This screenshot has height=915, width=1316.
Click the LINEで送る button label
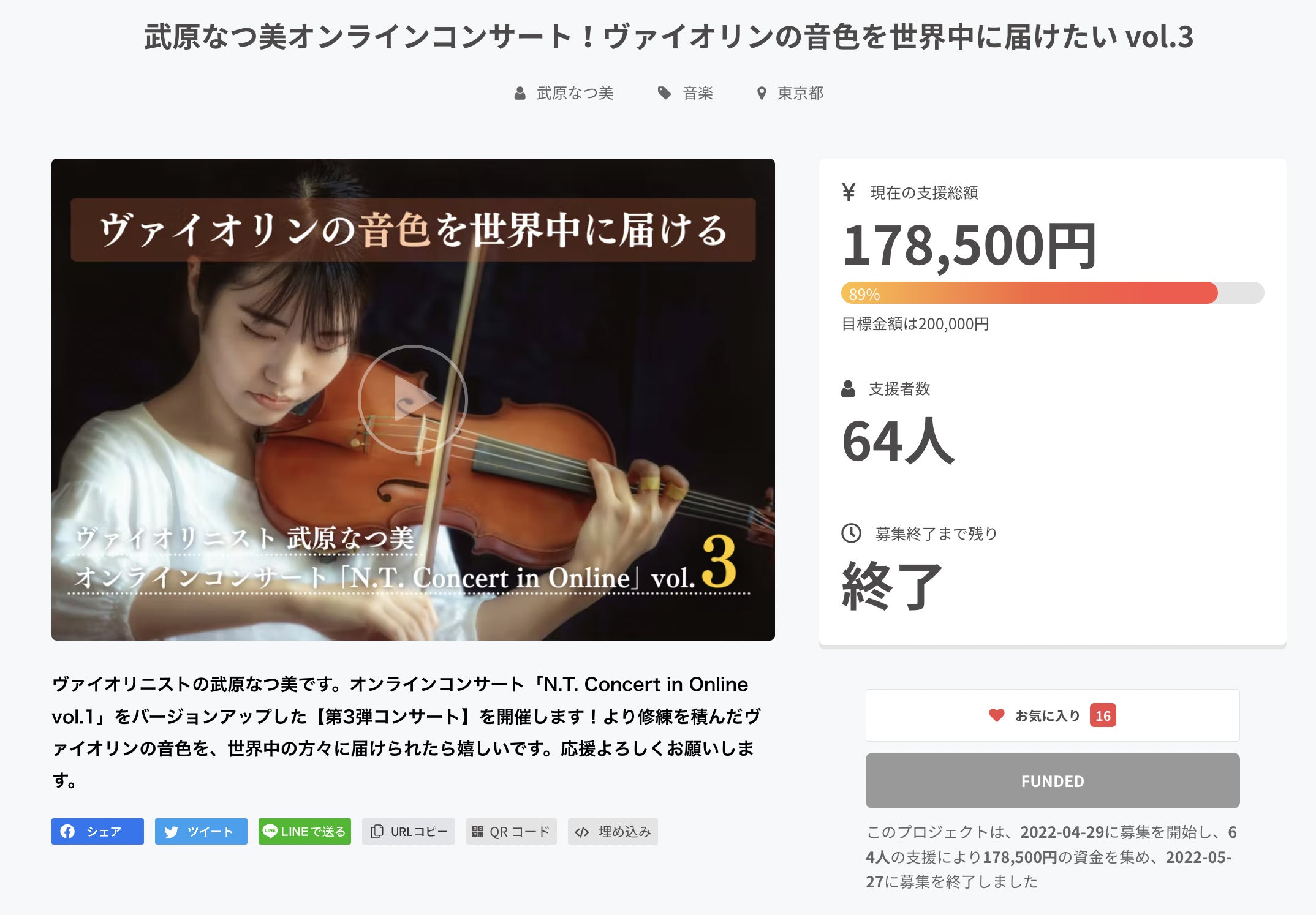point(313,832)
